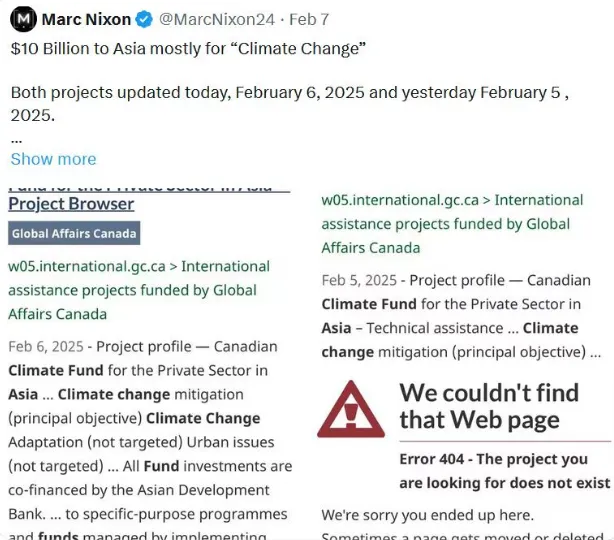Click the Feb 6, 2025 result date
This screenshot has height=540, width=614.
[x=46, y=347]
